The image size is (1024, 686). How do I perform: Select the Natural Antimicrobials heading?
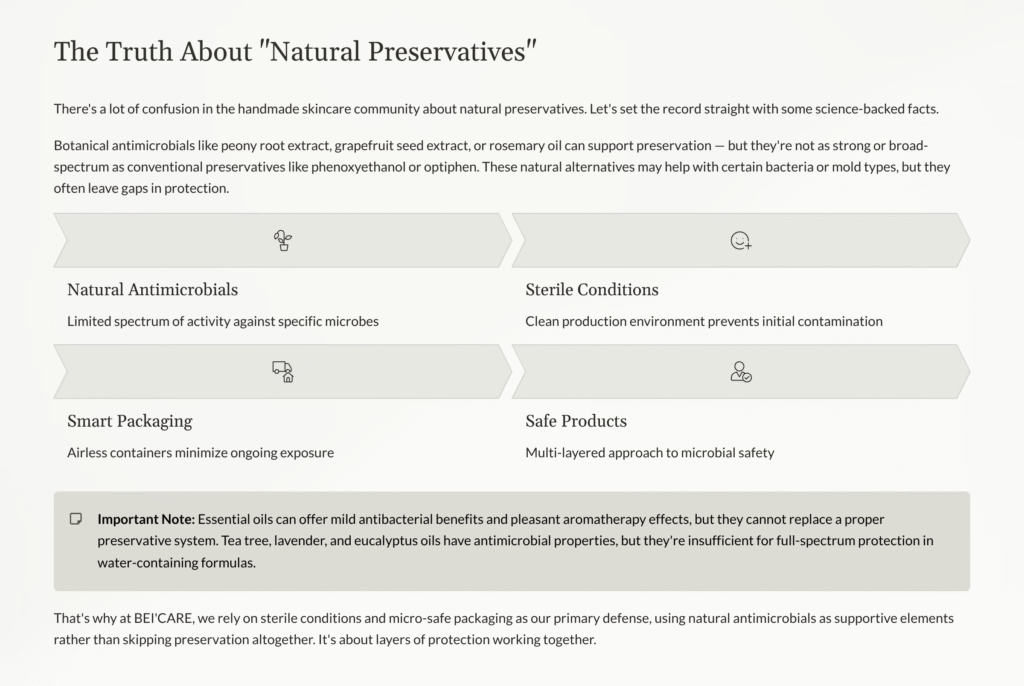click(x=152, y=290)
